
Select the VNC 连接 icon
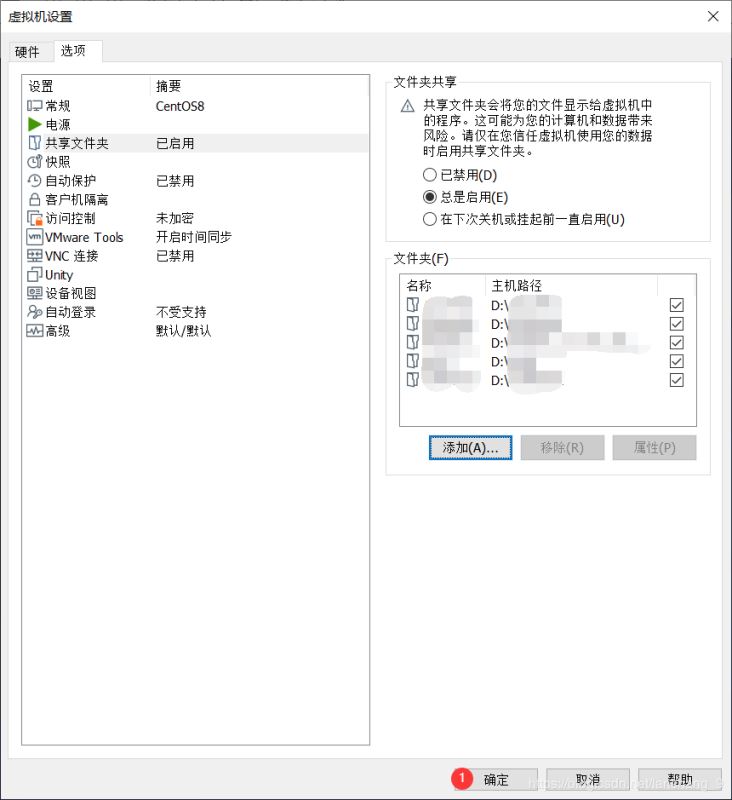point(35,256)
